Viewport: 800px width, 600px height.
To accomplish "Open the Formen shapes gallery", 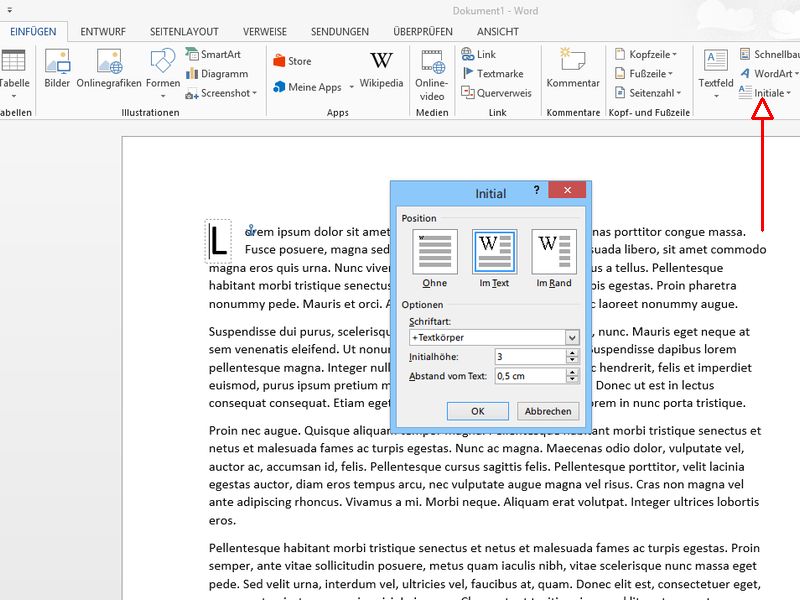I will [x=163, y=72].
